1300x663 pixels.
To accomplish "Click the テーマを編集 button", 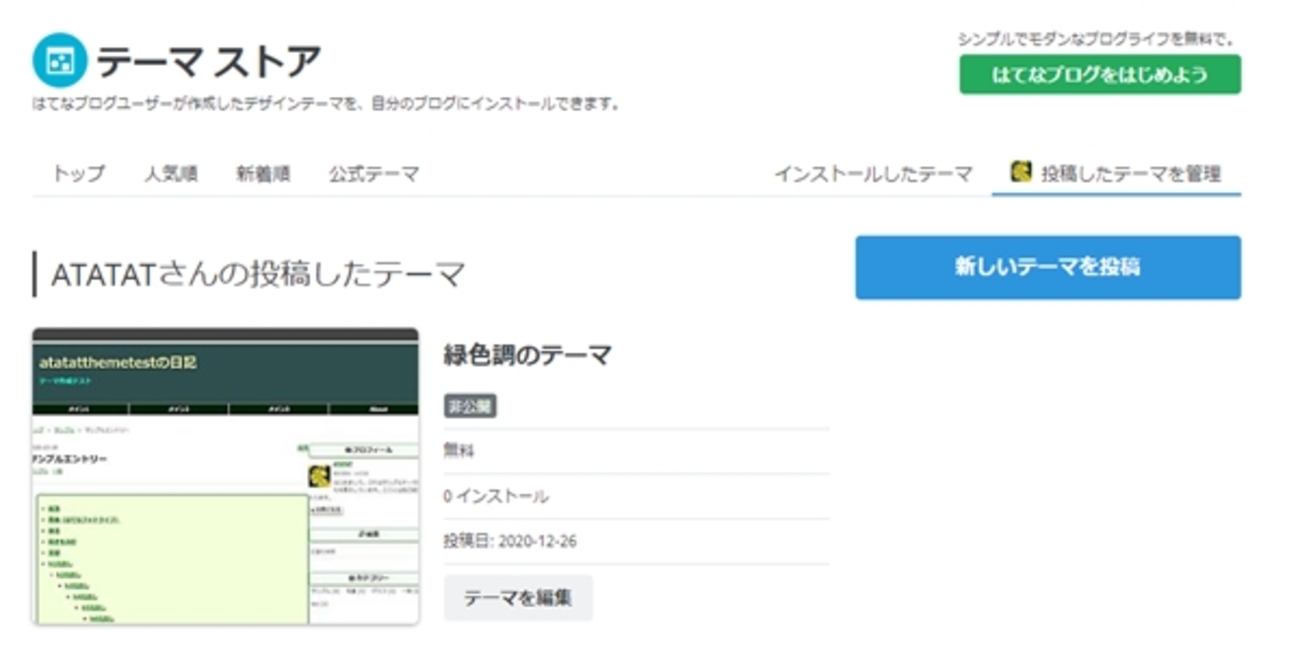I will click(518, 598).
